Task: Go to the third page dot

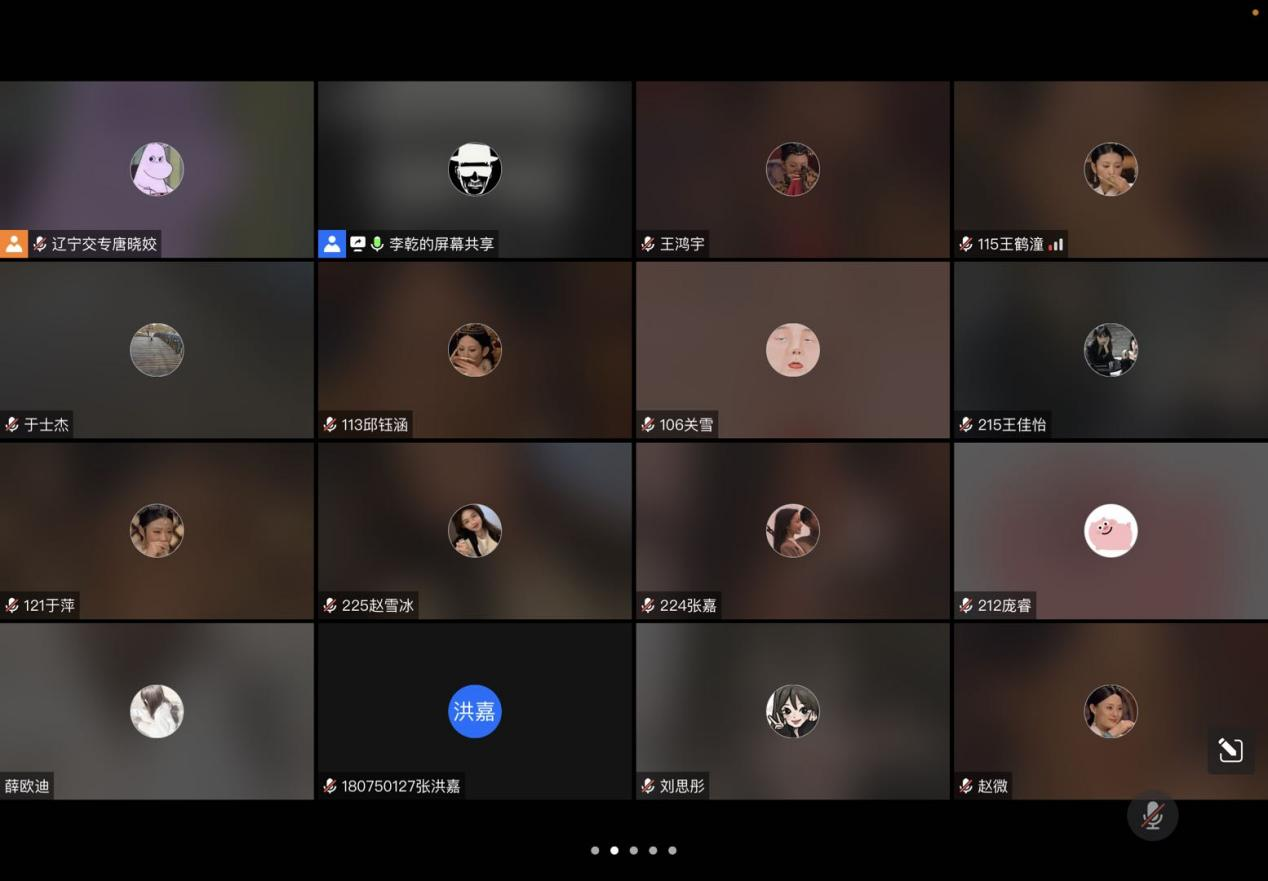Action: pyautogui.click(x=634, y=850)
